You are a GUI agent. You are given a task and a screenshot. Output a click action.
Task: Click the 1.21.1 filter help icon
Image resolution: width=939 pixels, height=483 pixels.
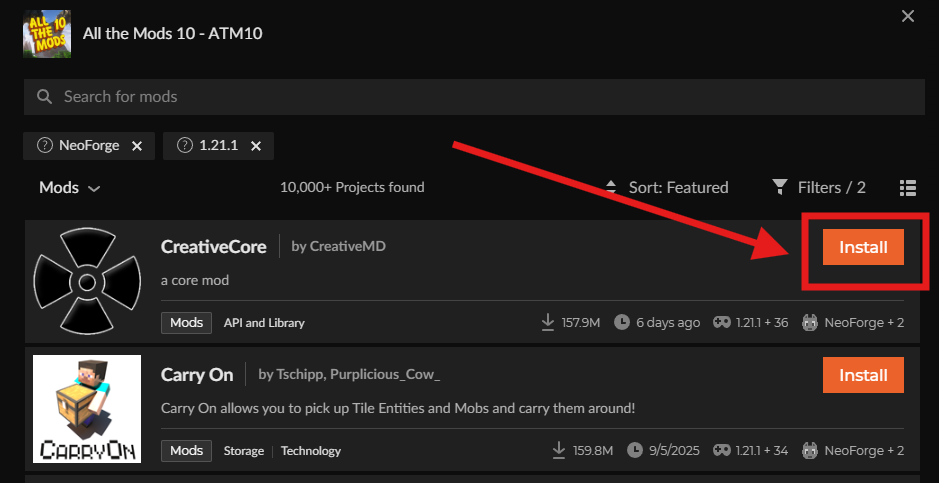click(185, 145)
